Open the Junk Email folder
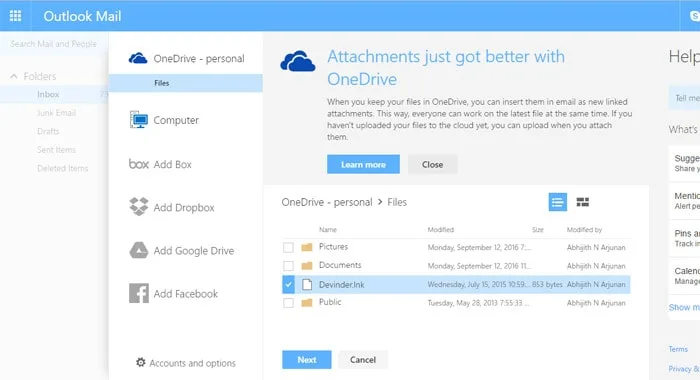Image resolution: width=700 pixels, height=380 pixels. tap(56, 113)
